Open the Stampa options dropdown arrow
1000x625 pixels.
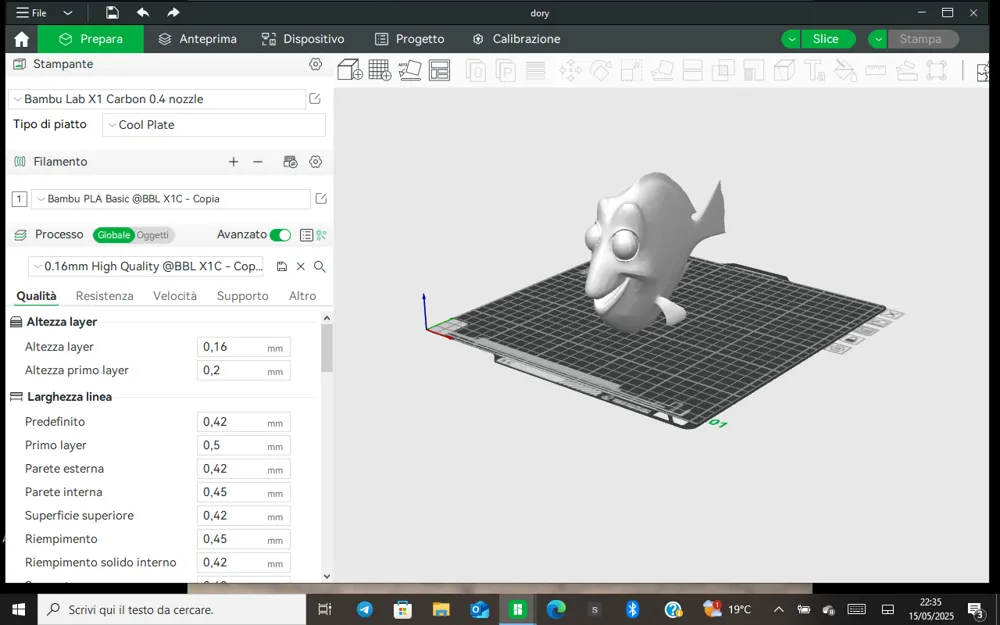878,40
